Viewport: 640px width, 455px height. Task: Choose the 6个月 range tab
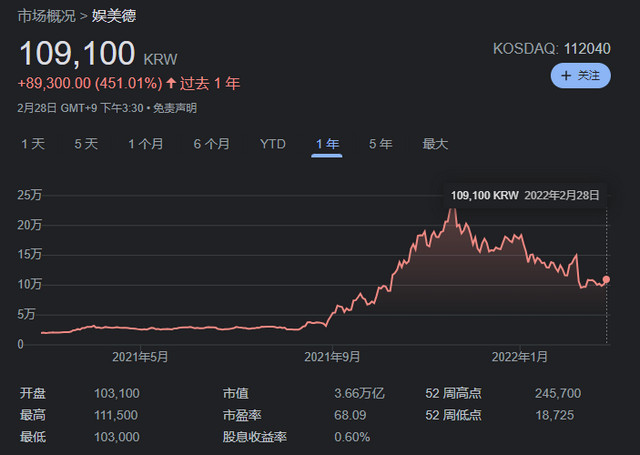click(x=211, y=144)
